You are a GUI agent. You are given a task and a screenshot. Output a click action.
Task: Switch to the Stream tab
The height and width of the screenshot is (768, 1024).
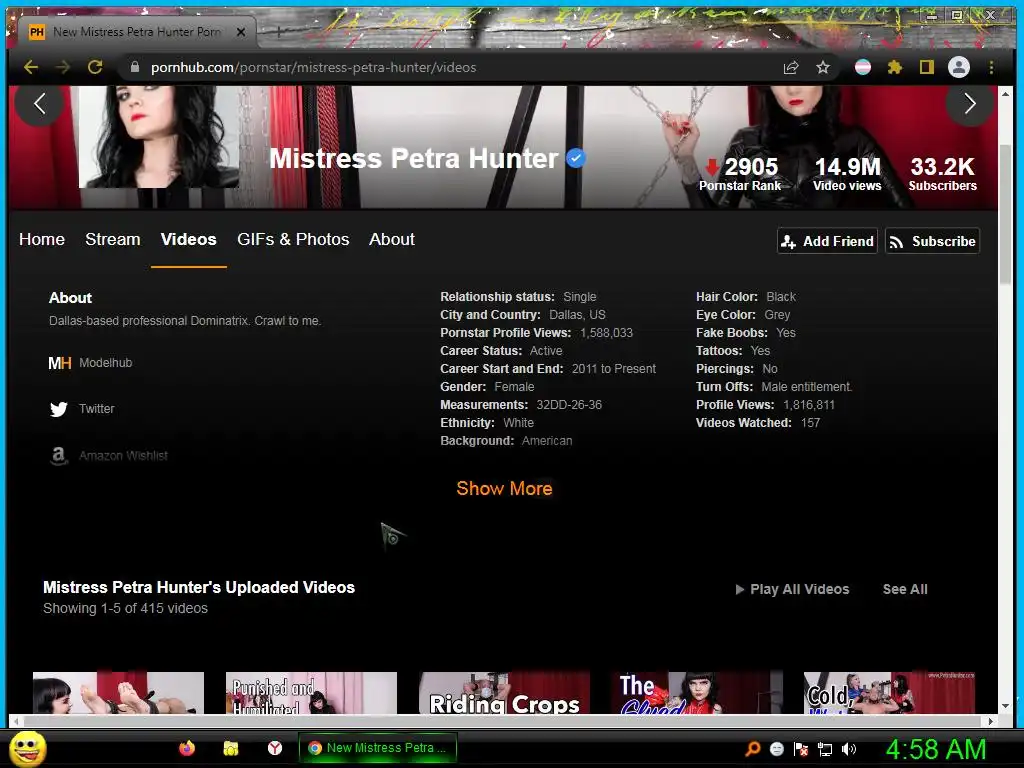pyautogui.click(x=113, y=240)
